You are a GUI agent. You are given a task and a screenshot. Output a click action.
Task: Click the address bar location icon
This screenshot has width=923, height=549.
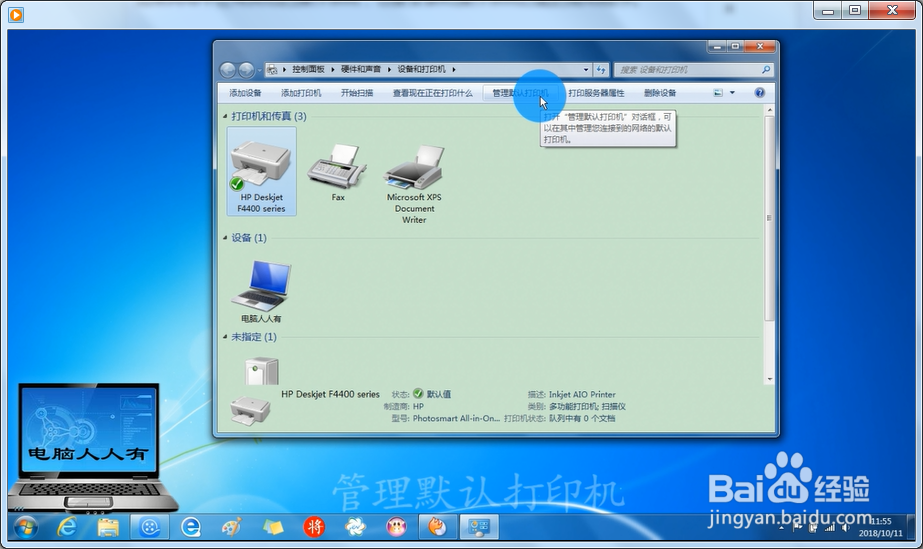pyautogui.click(x=272, y=69)
